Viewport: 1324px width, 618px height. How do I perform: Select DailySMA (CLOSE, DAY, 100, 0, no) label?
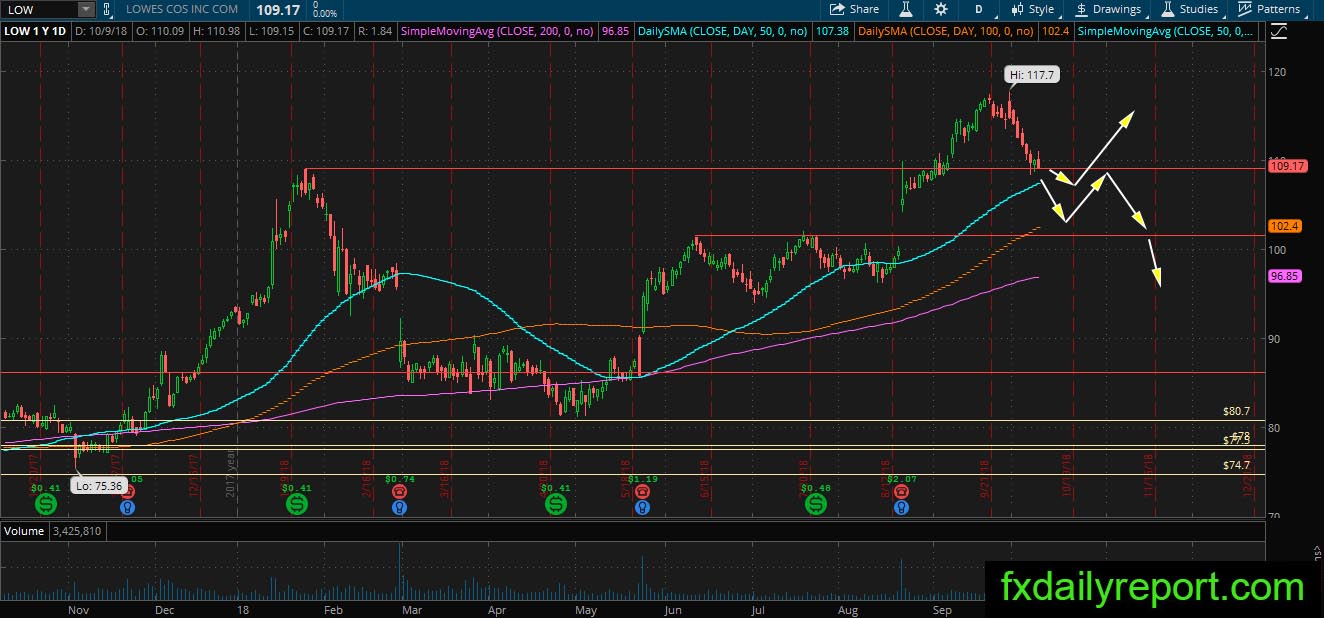click(948, 32)
